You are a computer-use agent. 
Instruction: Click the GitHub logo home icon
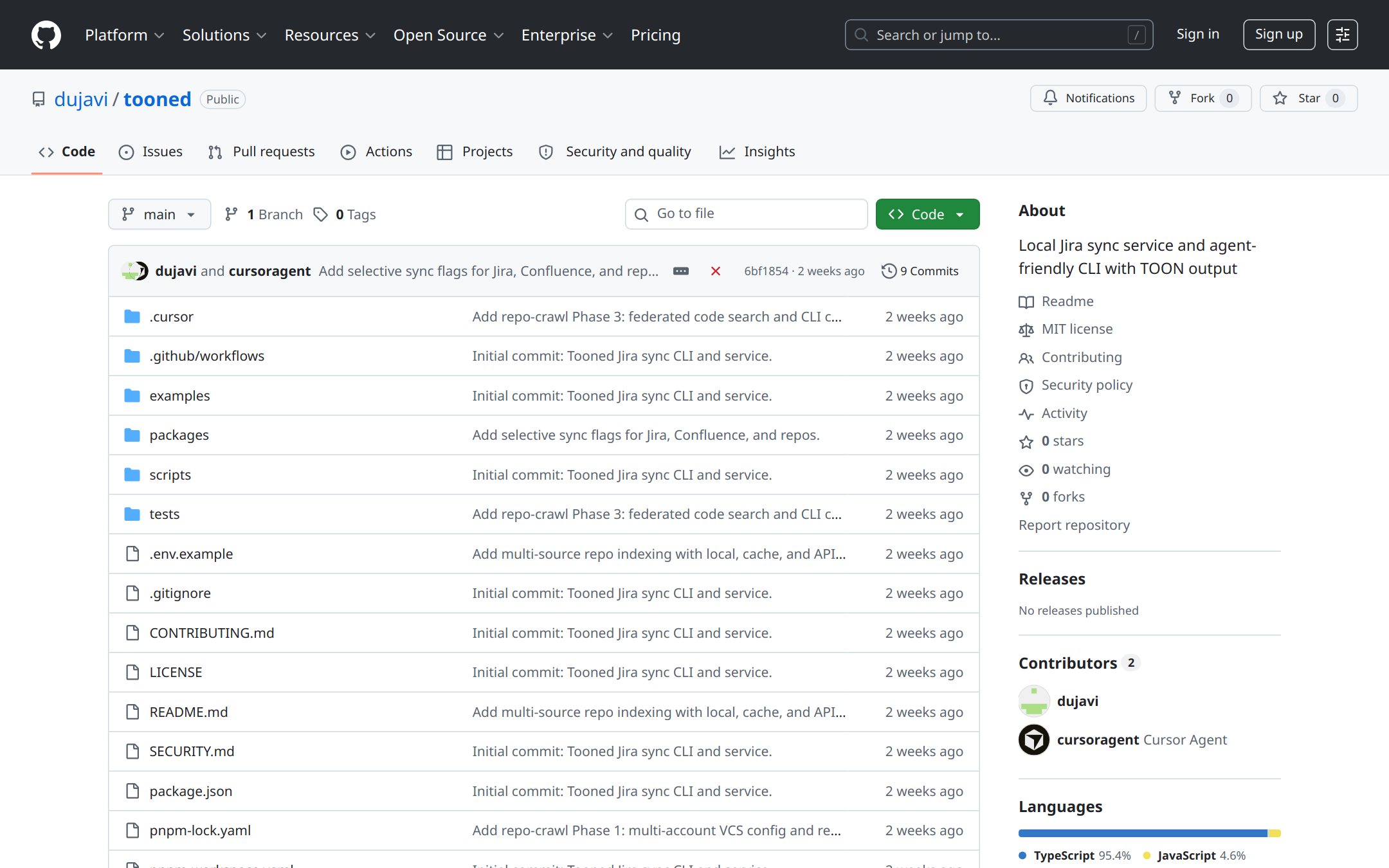[46, 35]
